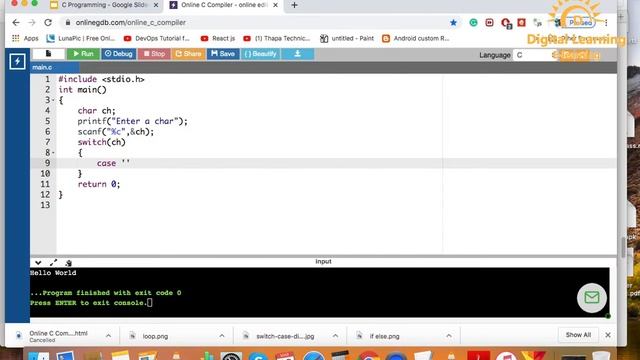Reload the onlinegdb page
The image size is (640, 360).
tap(48, 22)
